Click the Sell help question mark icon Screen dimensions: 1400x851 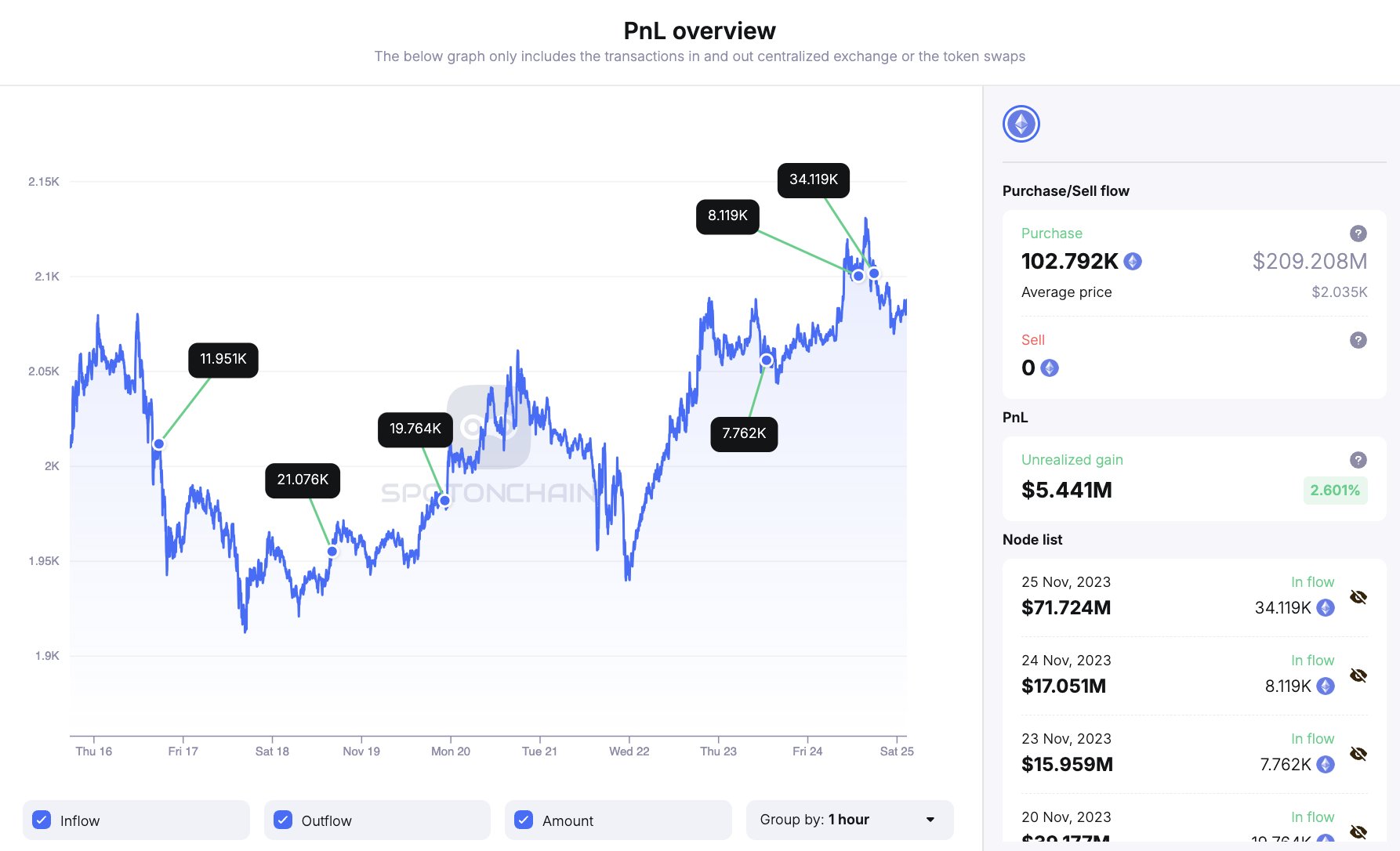coord(1358,340)
